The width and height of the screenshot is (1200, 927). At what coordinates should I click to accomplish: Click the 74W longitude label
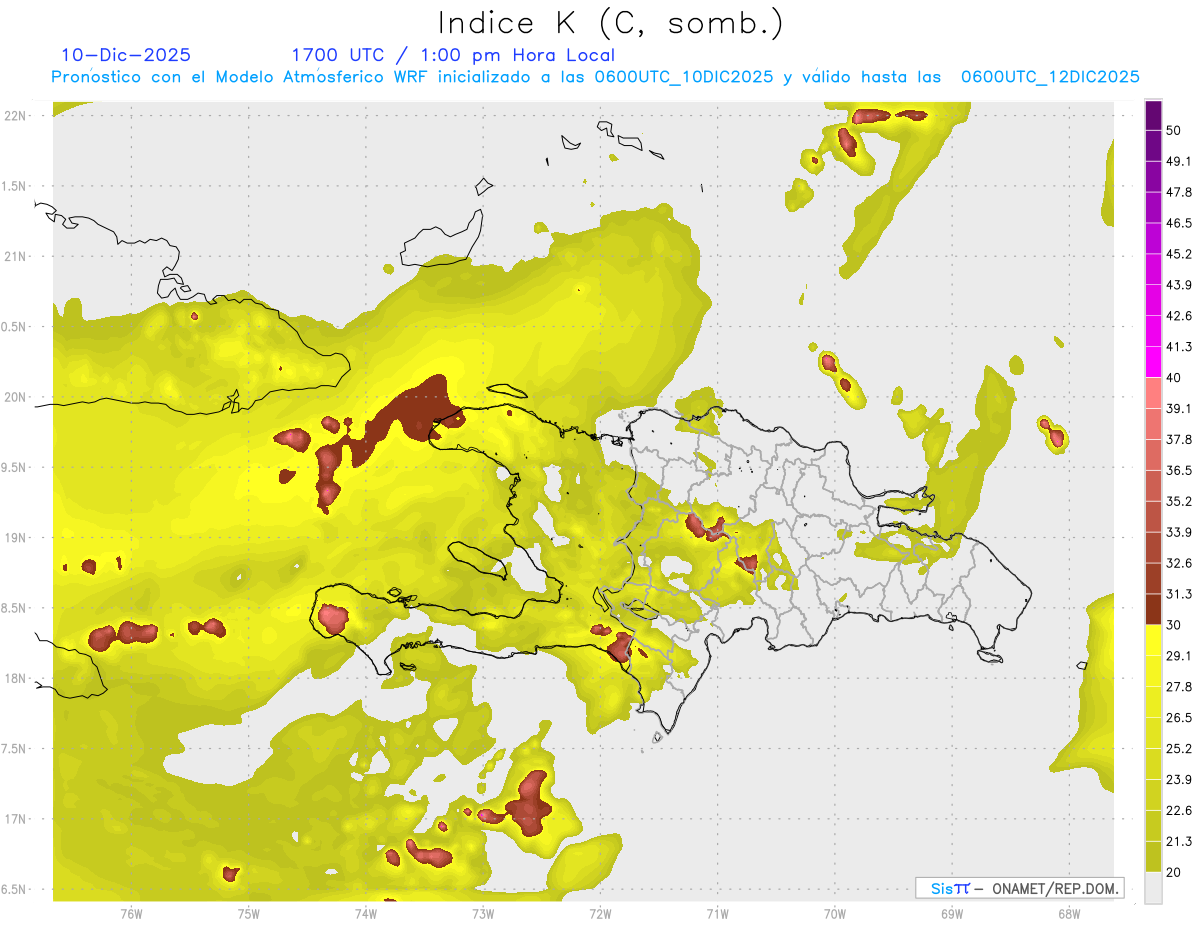tap(366, 914)
